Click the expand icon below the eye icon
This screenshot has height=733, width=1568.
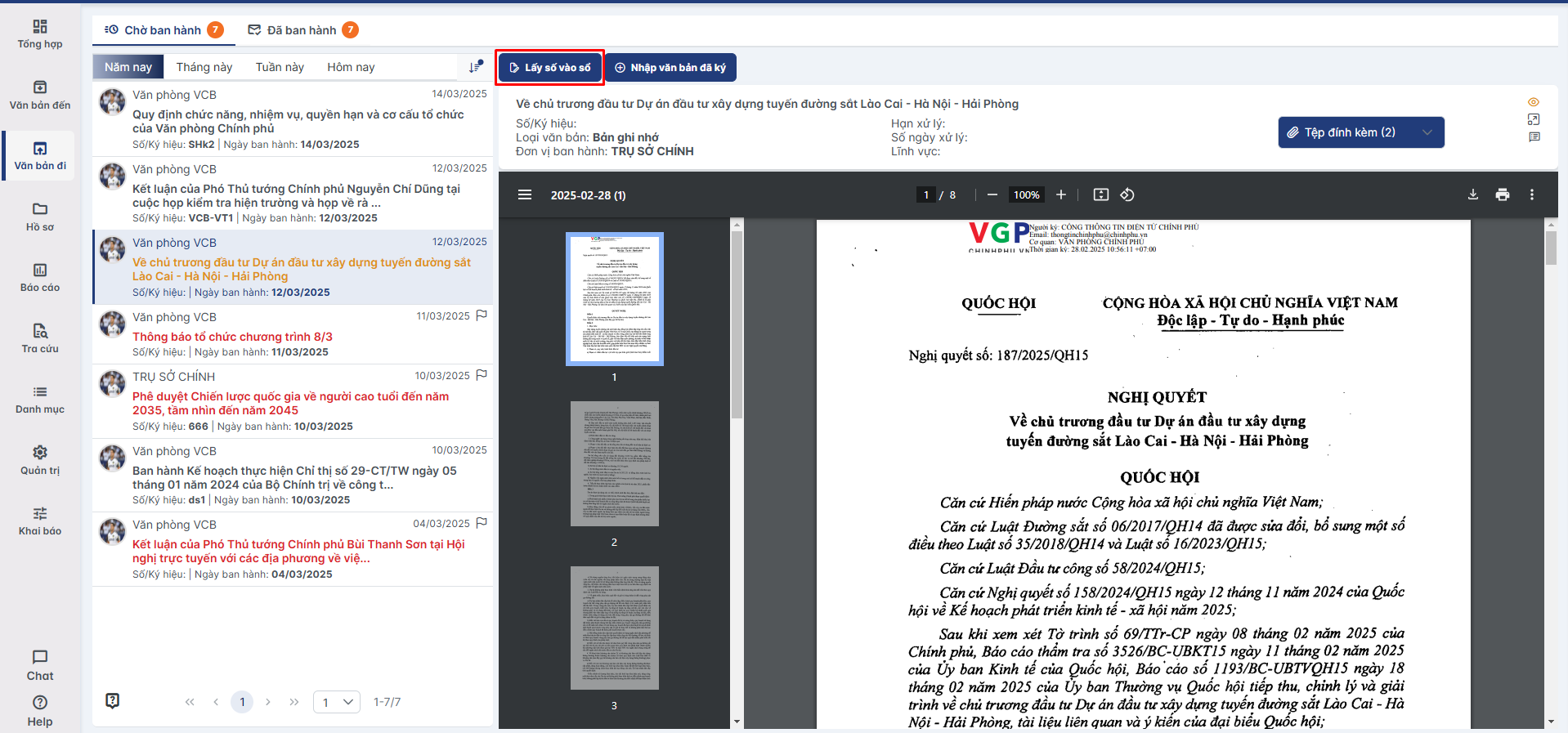[1534, 119]
